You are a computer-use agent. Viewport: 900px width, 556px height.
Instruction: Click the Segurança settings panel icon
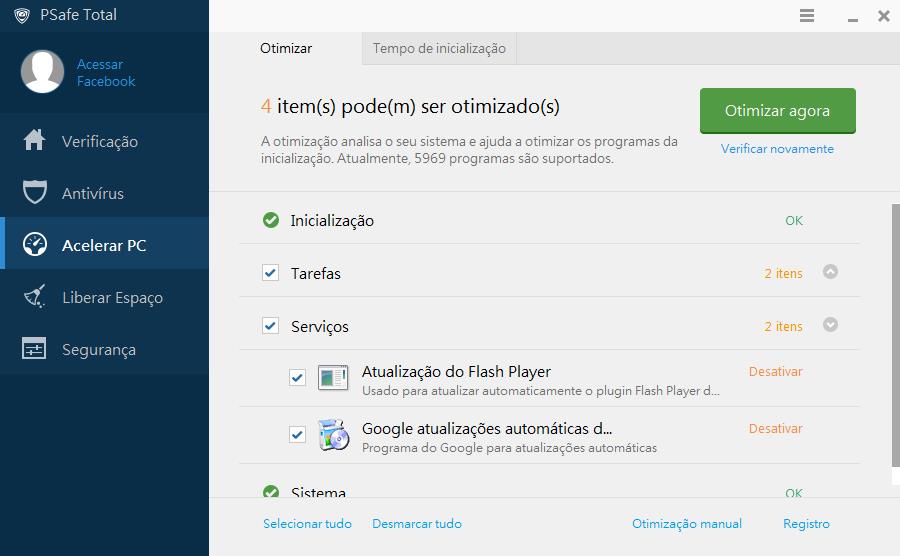(34, 348)
